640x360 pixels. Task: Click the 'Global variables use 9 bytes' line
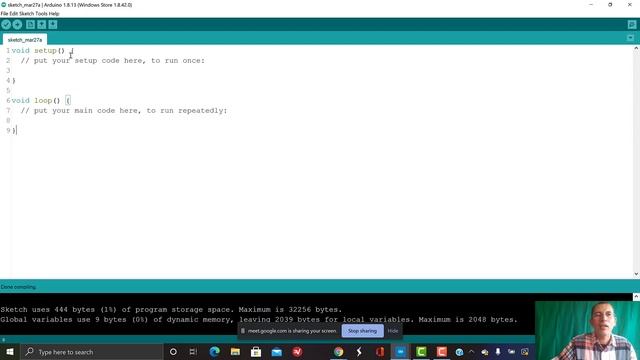tap(259, 319)
